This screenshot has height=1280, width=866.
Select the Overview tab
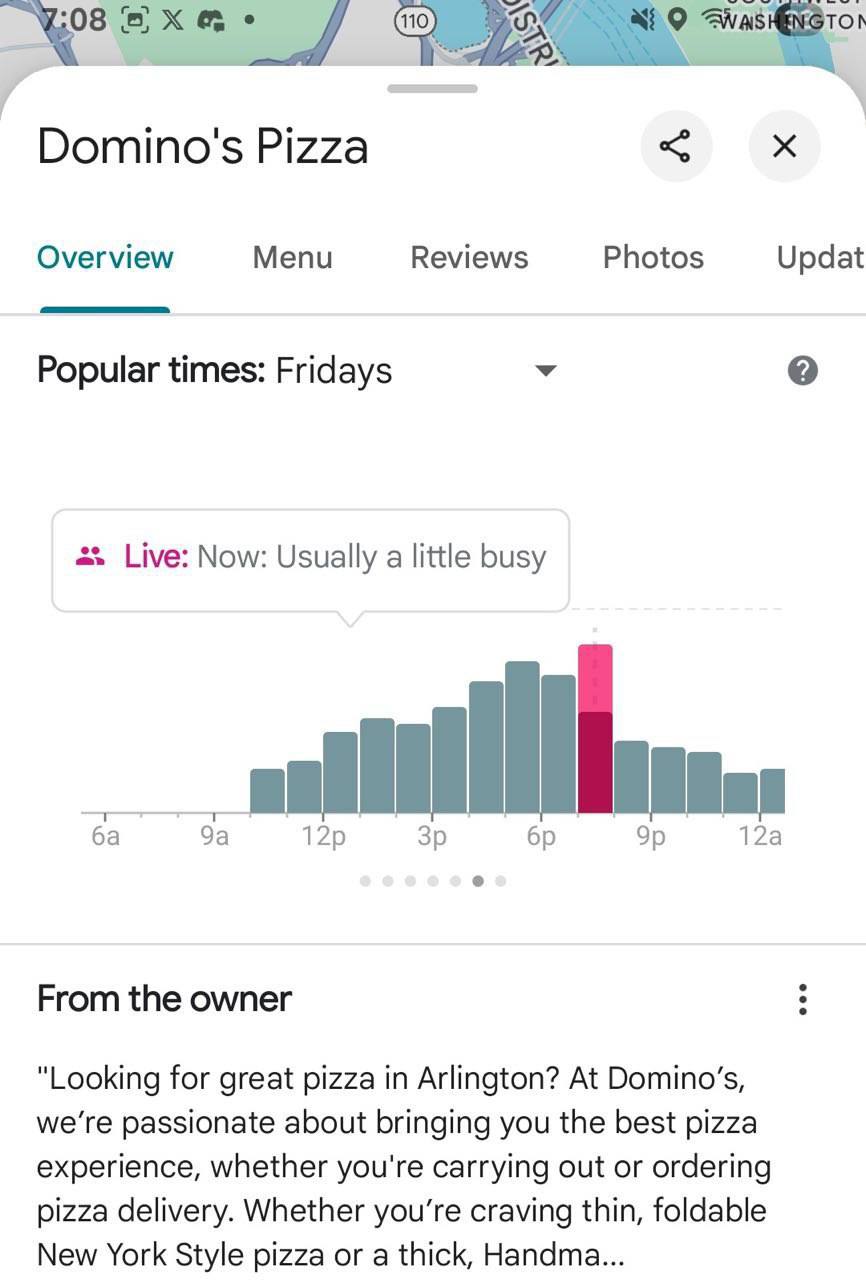tap(105, 257)
